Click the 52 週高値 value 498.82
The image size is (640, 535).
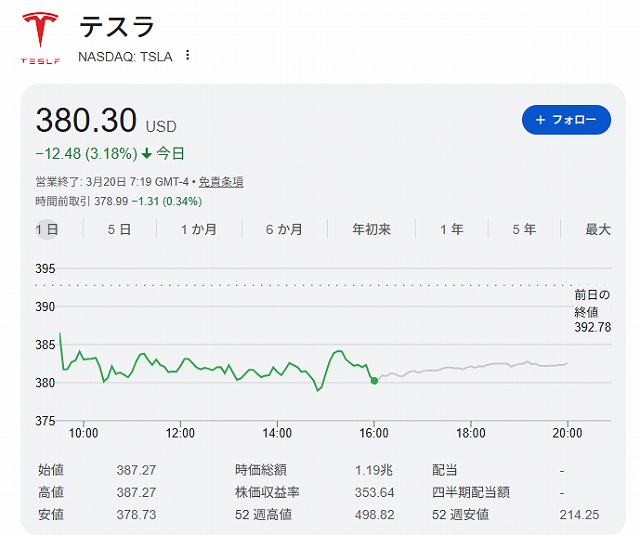pos(374,514)
